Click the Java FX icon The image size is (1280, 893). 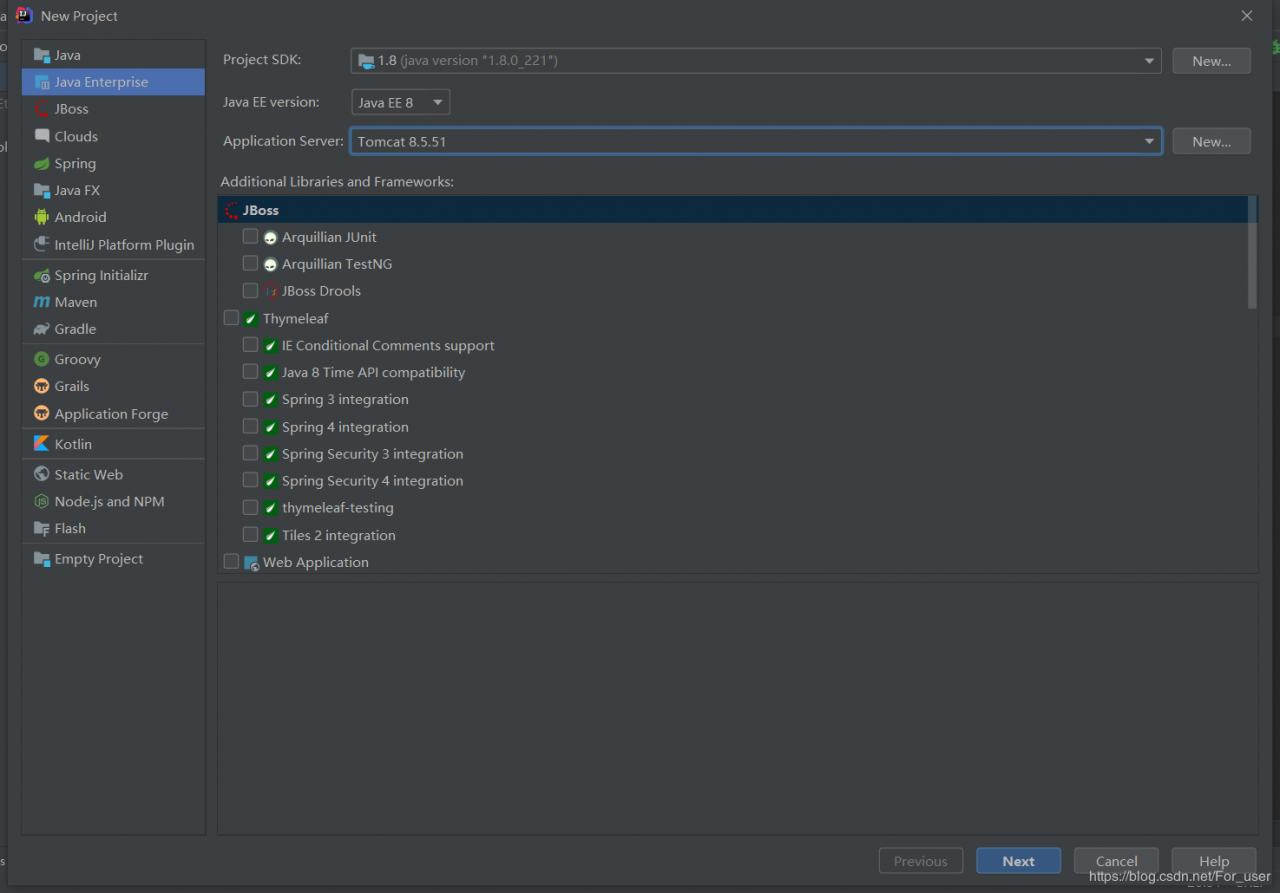pos(41,190)
